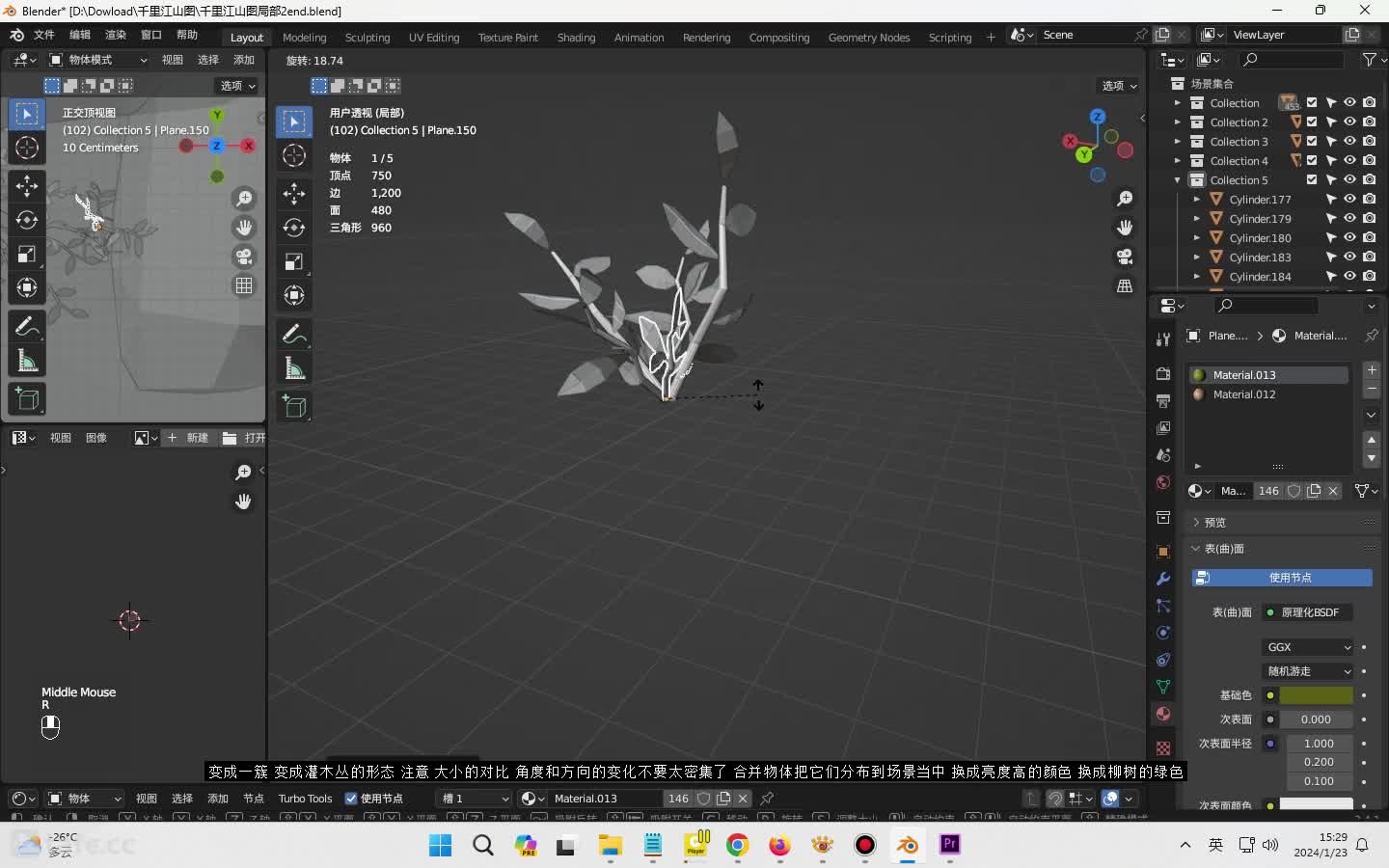
Task: Switch perspective/orthographic grid icon in main viewport
Action: tap(1125, 286)
